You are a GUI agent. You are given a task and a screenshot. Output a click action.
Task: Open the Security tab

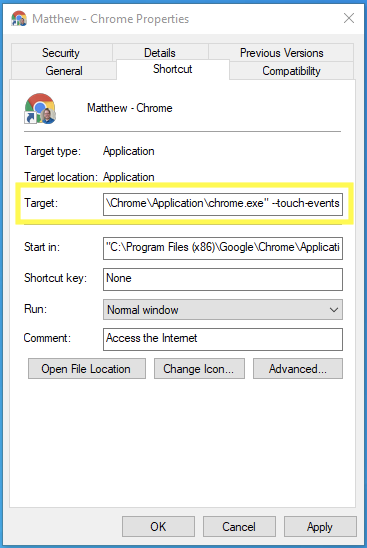point(62,53)
